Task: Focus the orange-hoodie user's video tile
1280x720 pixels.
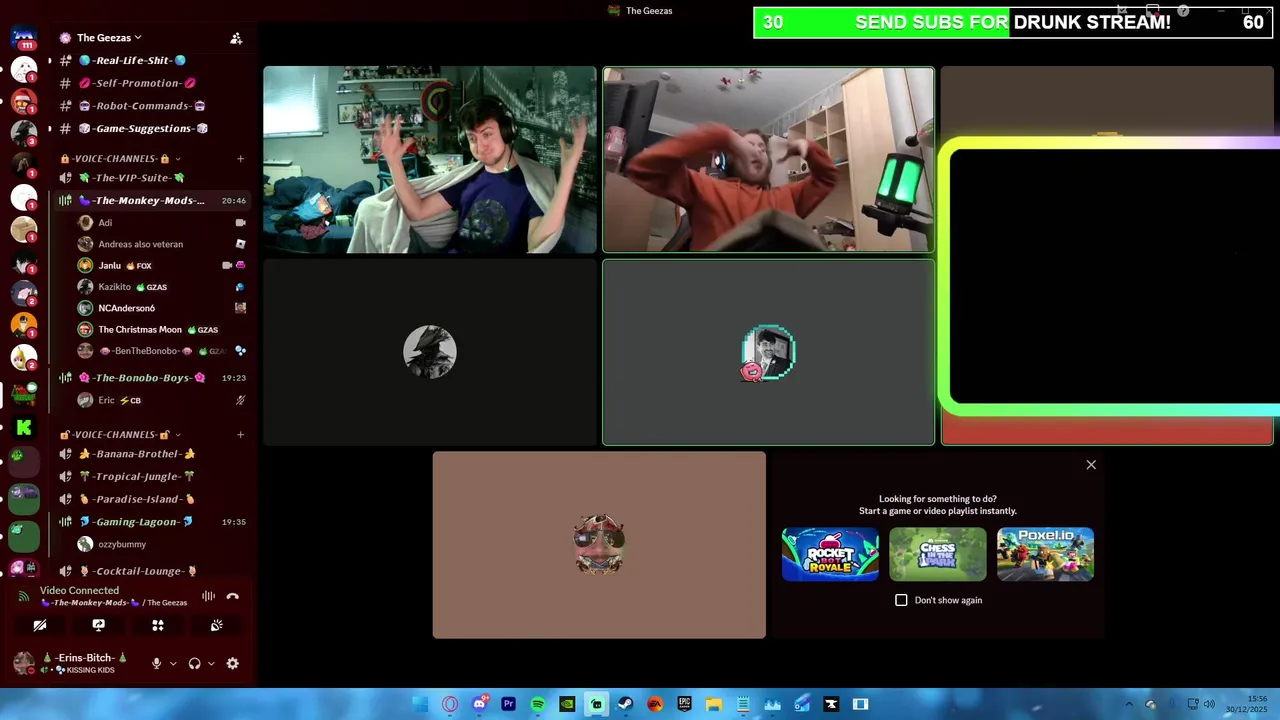Action: 768,160
